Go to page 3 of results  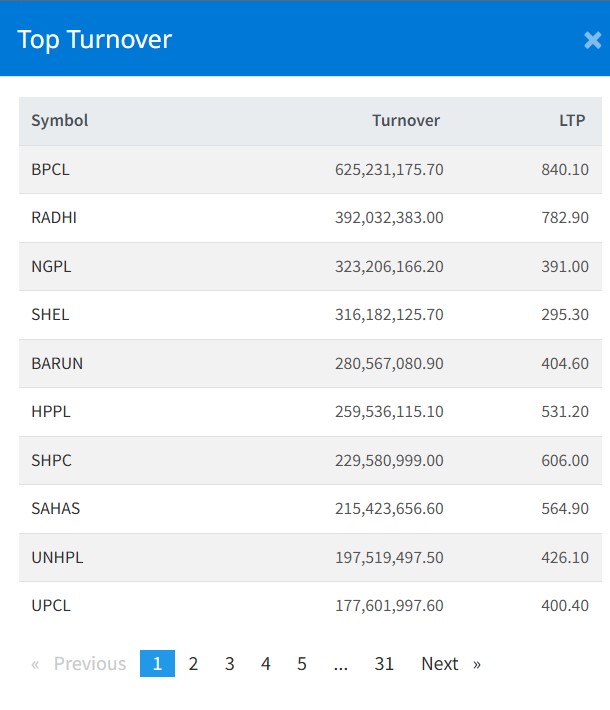pyautogui.click(x=229, y=664)
